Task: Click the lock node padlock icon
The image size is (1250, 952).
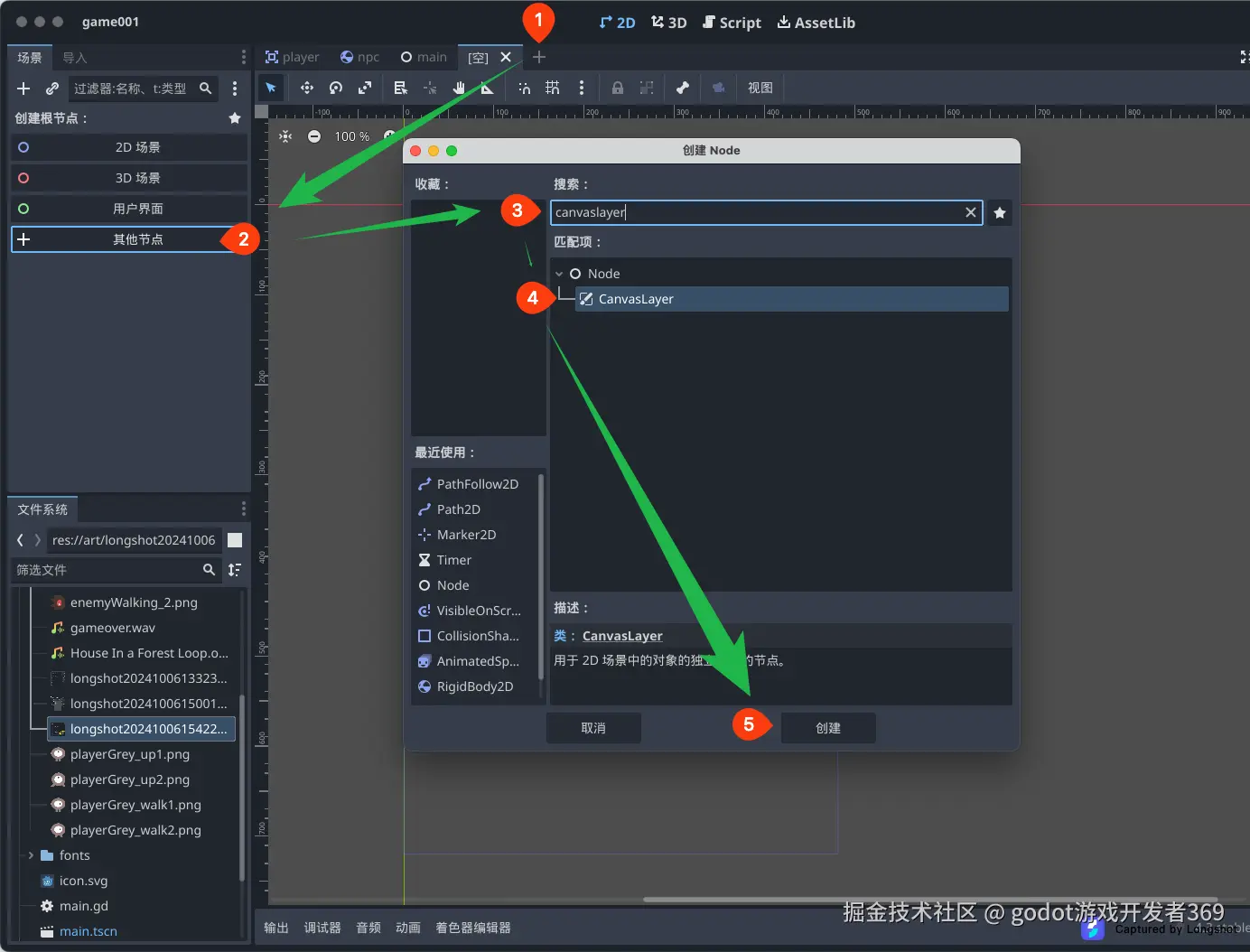Action: (618, 88)
